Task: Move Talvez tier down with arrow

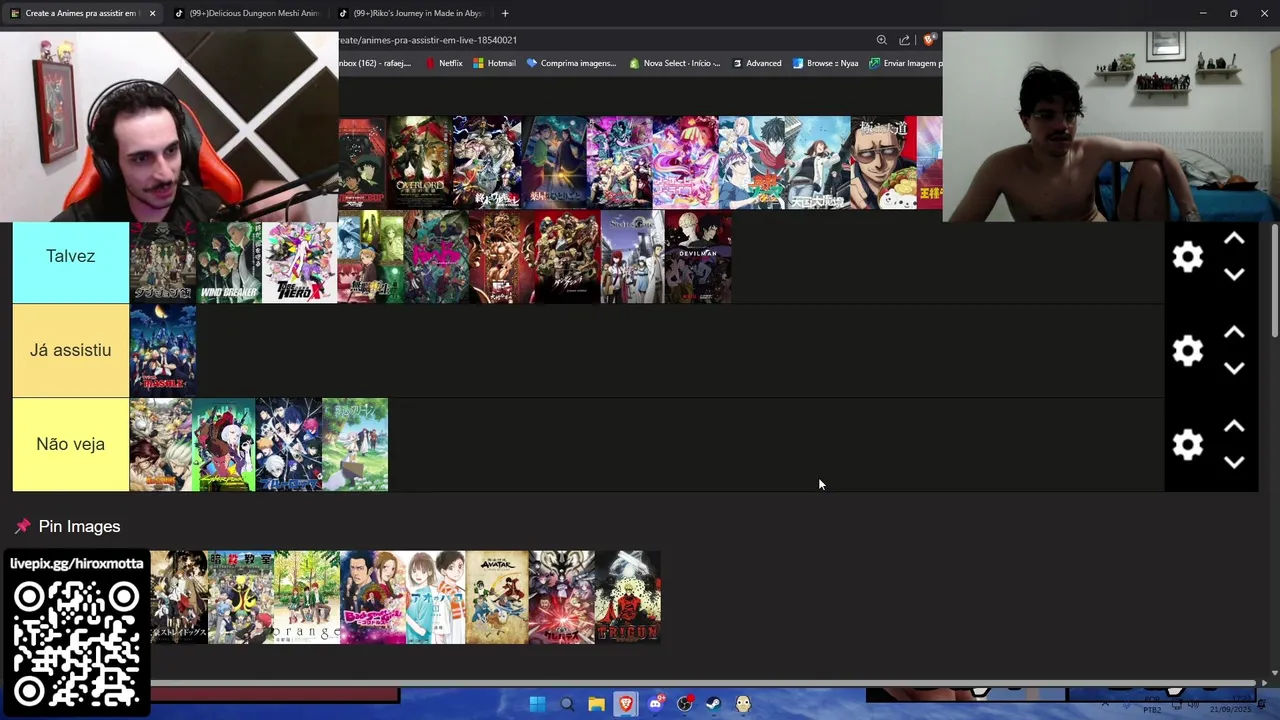Action: [1234, 274]
